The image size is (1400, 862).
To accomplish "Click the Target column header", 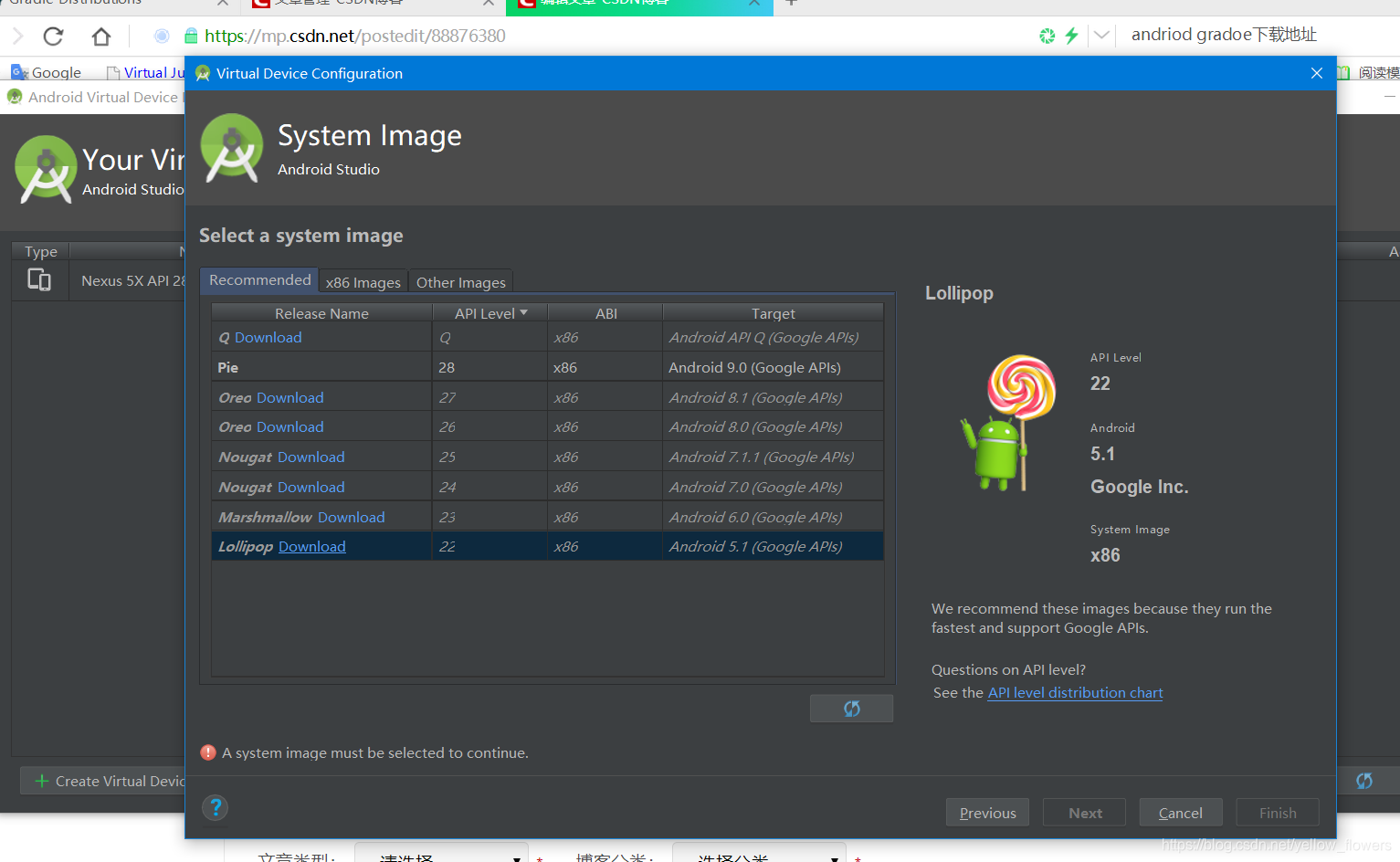I will pyautogui.click(x=774, y=313).
